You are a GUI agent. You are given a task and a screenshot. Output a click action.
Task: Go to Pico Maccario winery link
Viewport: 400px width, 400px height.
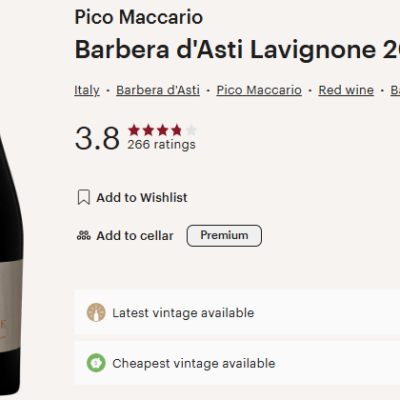(x=259, y=90)
